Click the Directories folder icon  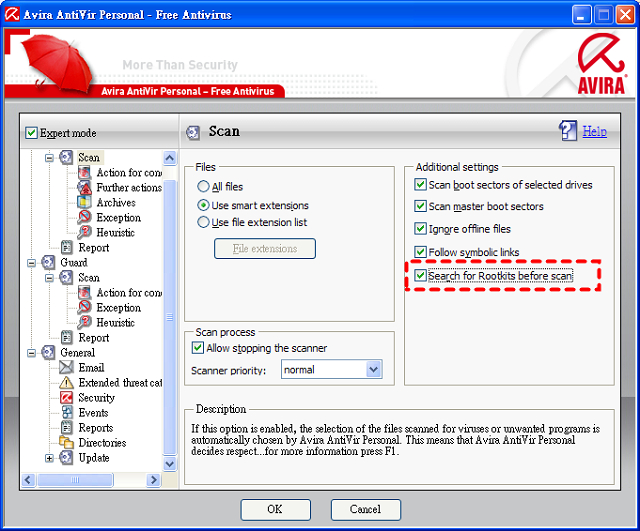(66, 442)
